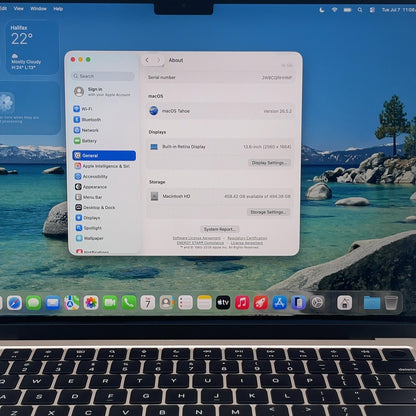416x416 pixels.
Task: Open the Notes app in the Dock
Action: click(204, 303)
